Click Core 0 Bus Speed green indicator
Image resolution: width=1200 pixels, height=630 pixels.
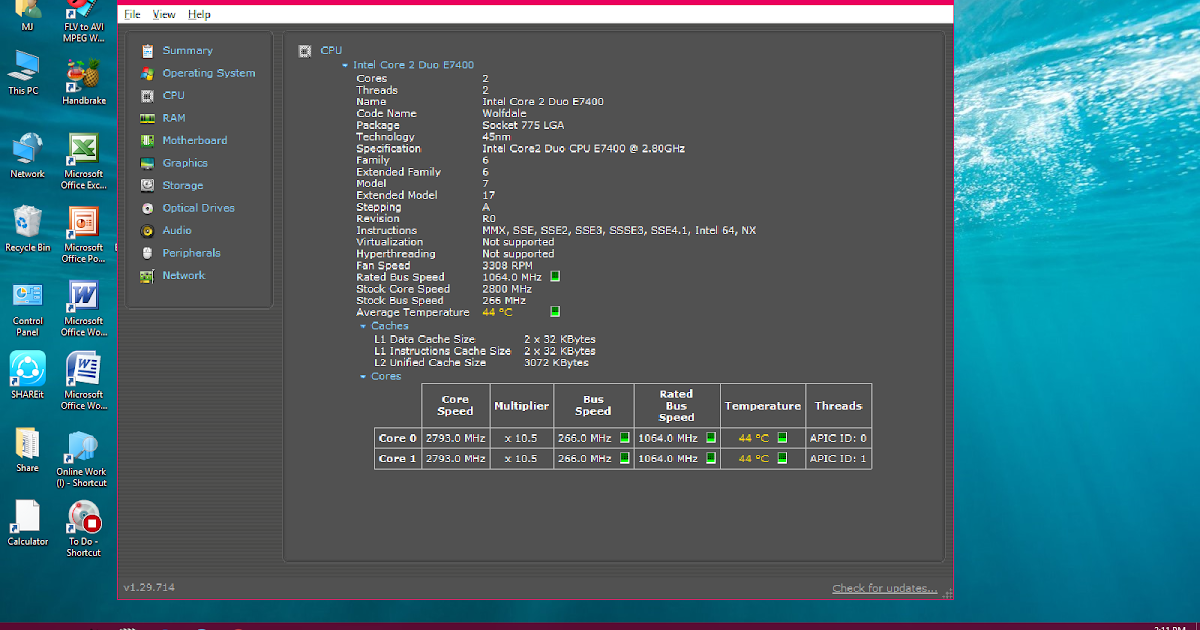point(624,438)
